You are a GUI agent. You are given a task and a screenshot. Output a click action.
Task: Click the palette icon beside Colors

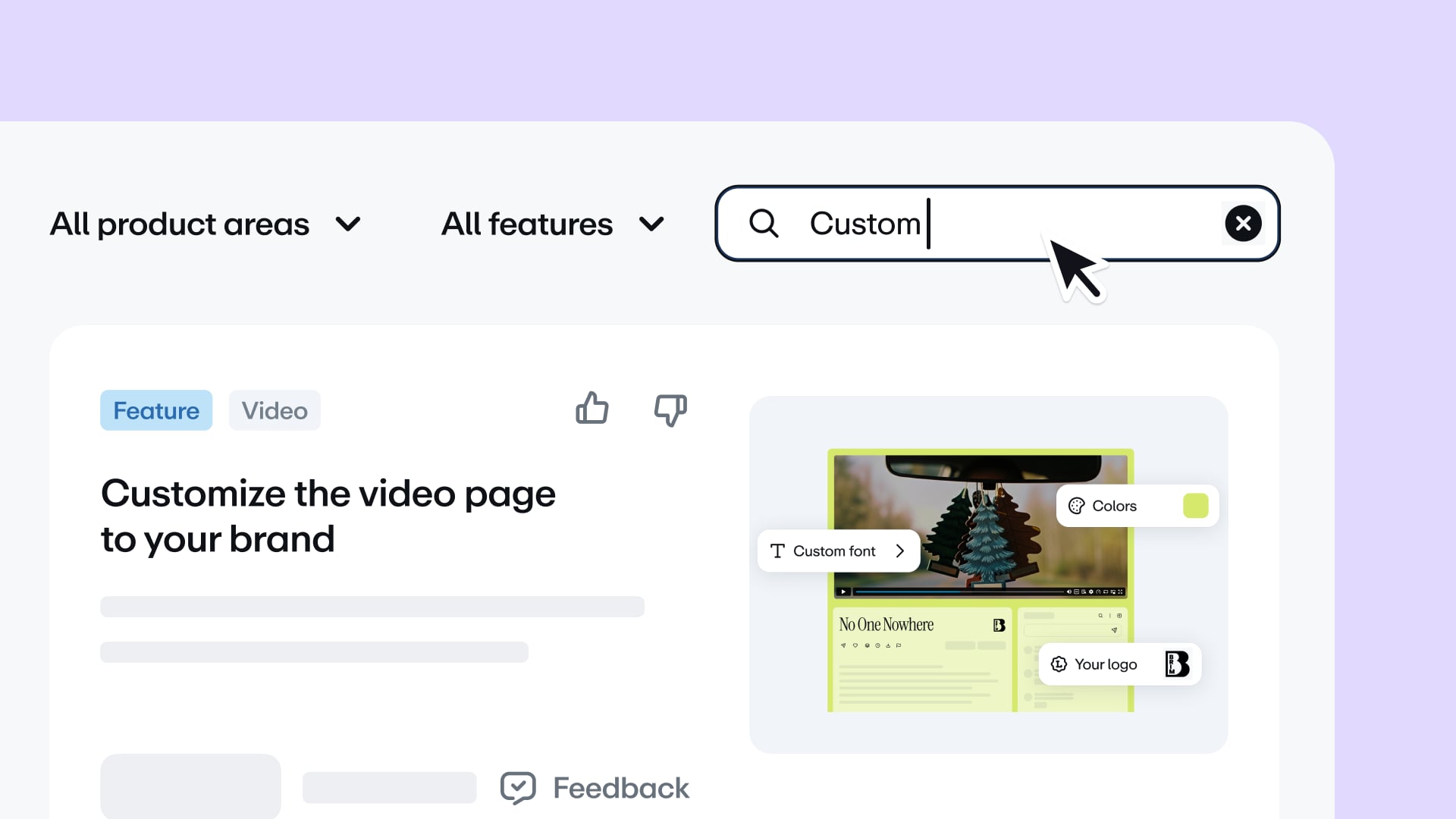click(1076, 506)
